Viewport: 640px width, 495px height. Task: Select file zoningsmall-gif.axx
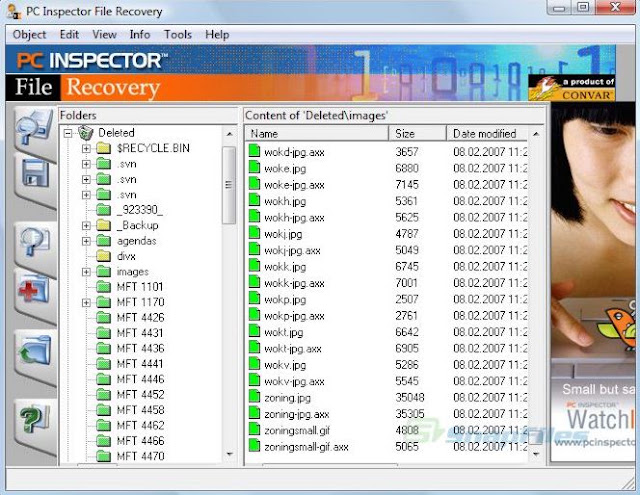tap(306, 447)
